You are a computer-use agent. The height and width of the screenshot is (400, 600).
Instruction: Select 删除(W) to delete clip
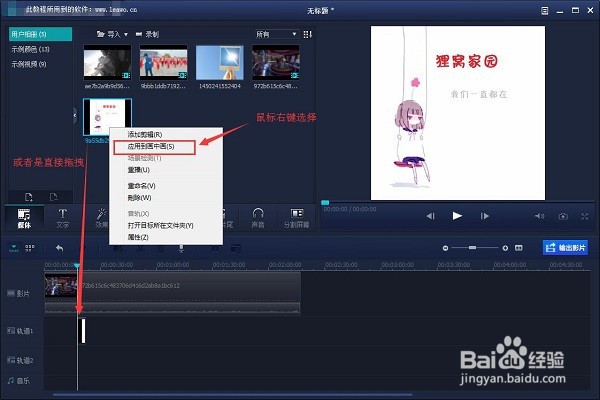coord(139,198)
